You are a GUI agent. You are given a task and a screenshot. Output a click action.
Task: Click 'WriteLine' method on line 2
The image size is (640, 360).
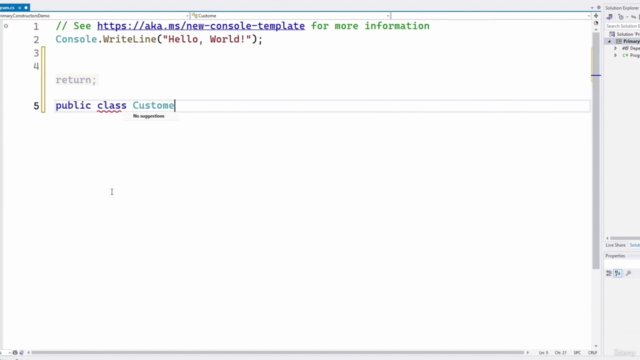(129, 39)
